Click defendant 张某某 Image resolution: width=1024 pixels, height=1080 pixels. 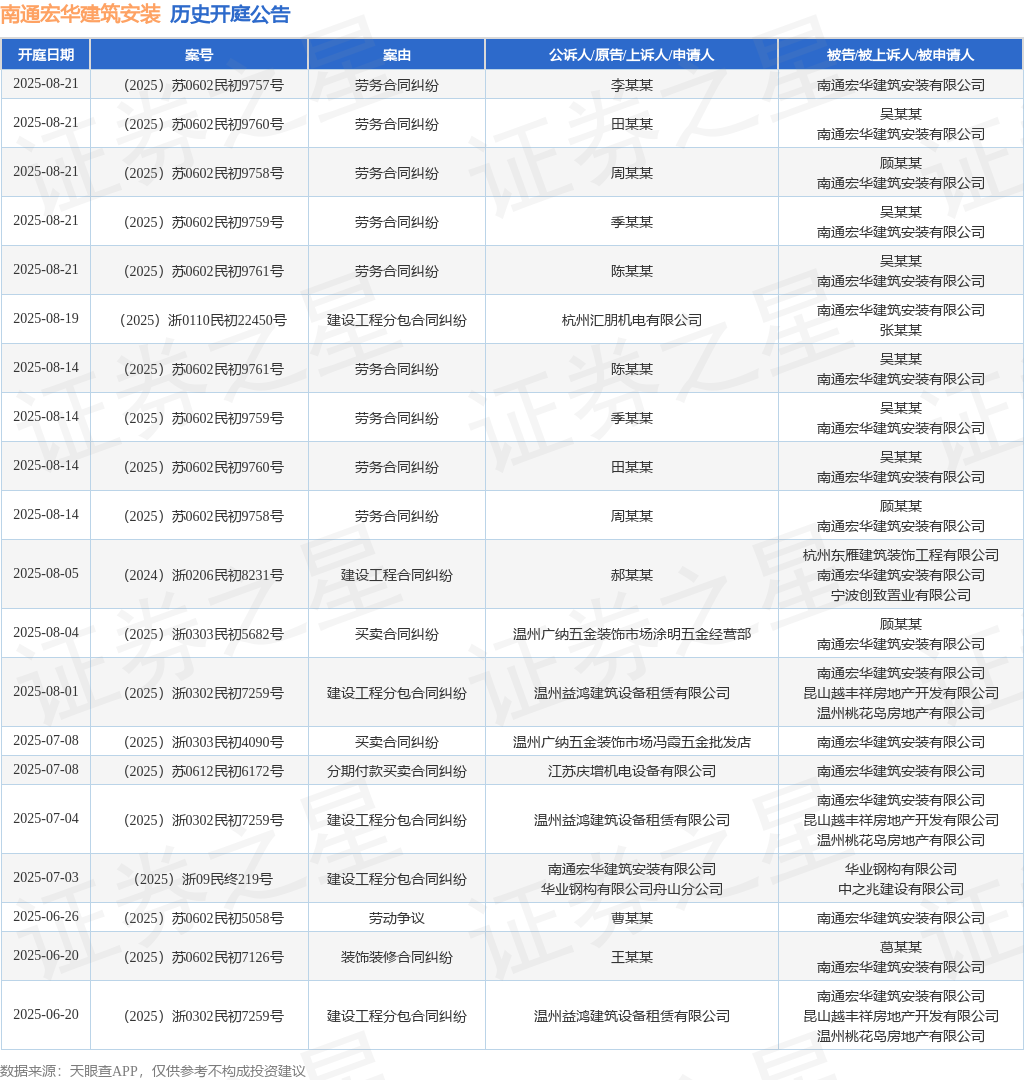900,331
